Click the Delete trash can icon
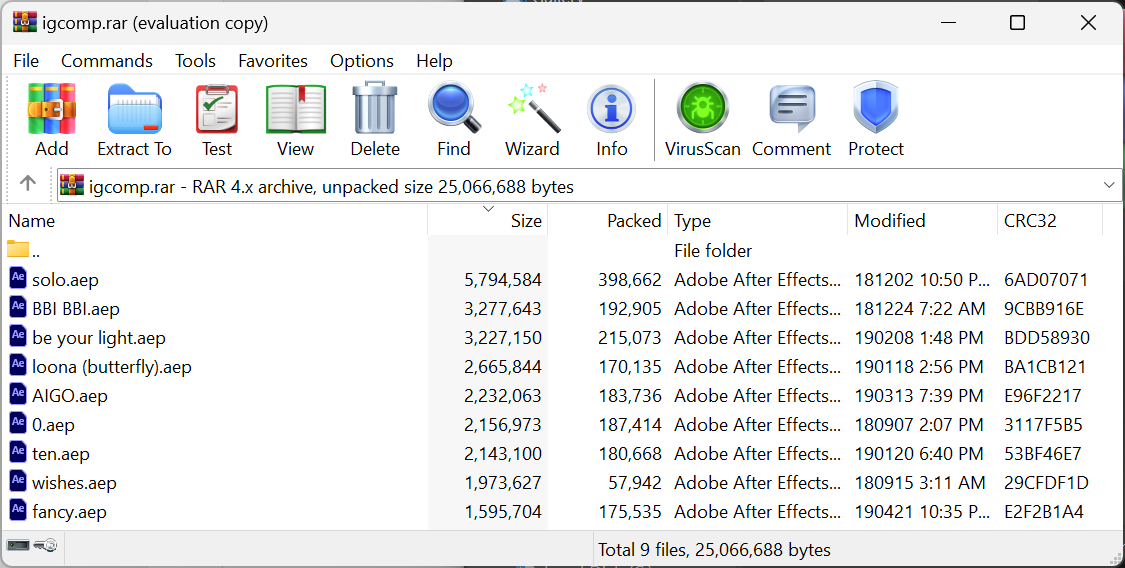The width and height of the screenshot is (1125, 568). coord(375,109)
